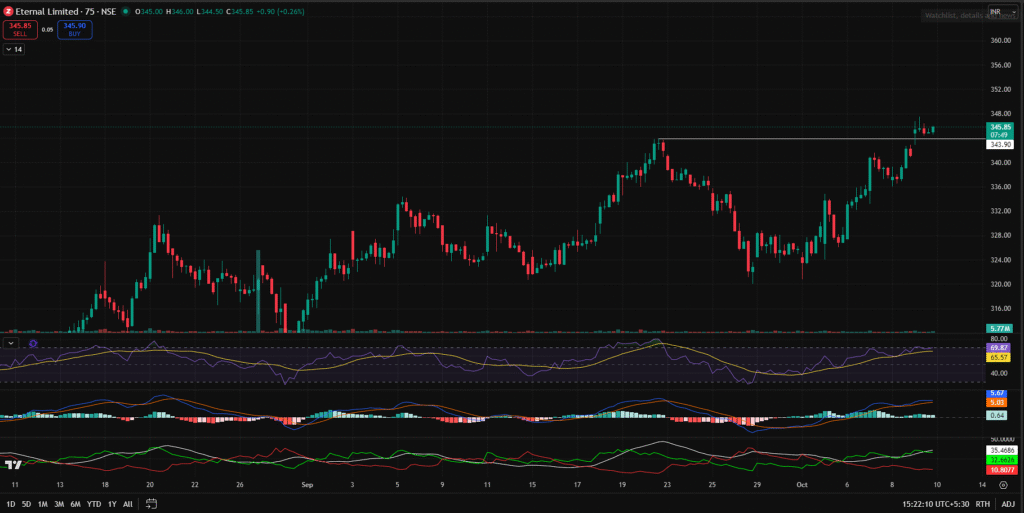The height and width of the screenshot is (513, 1024).
Task: Toggle the RTH session setting
Action: (x=983, y=504)
